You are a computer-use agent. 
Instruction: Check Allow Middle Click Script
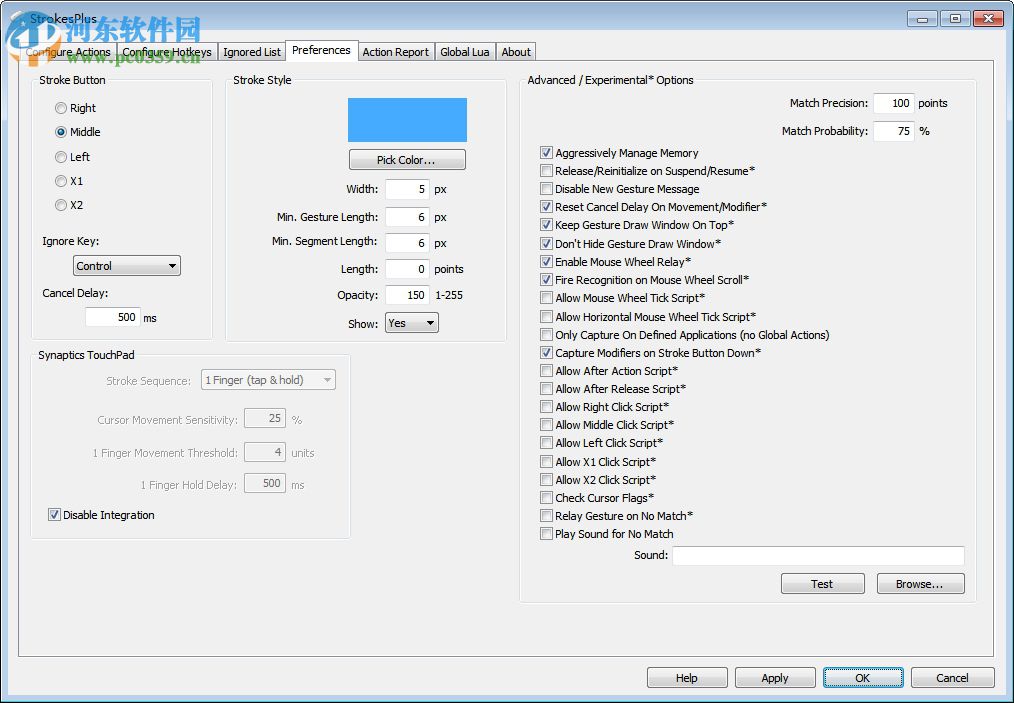(546, 425)
